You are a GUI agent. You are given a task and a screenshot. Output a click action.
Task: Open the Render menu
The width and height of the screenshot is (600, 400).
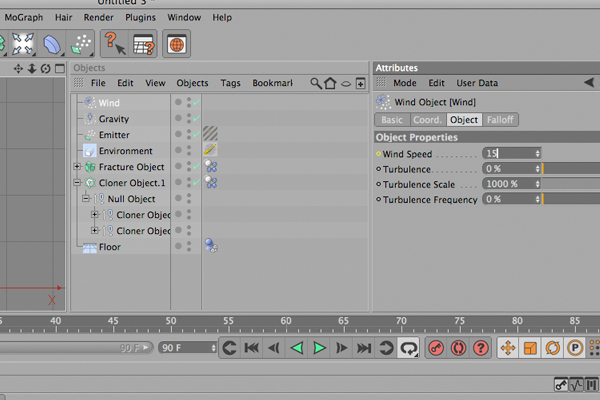[x=99, y=18]
